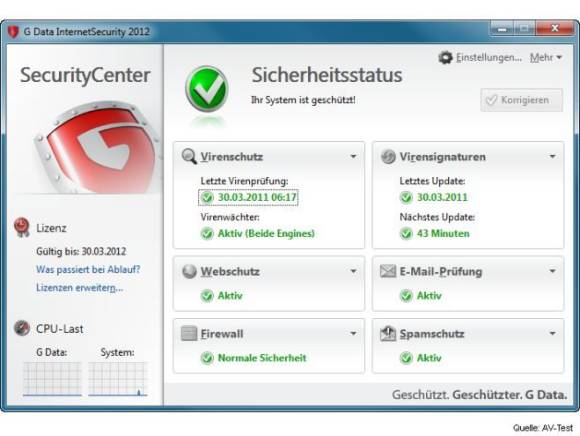
Task: Click the Webschutz heading
Action: pos(230,271)
